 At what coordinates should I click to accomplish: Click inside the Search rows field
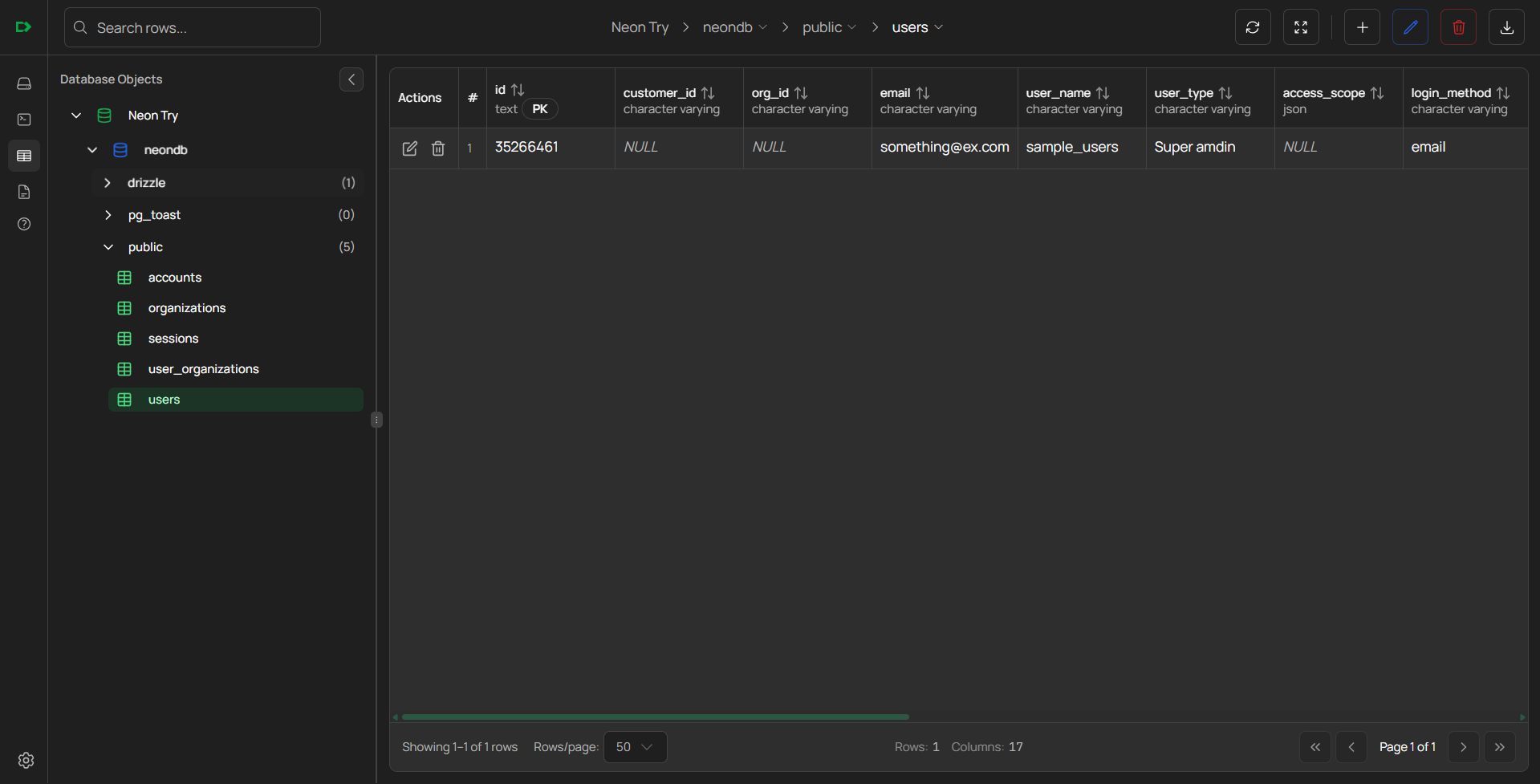pos(193,26)
